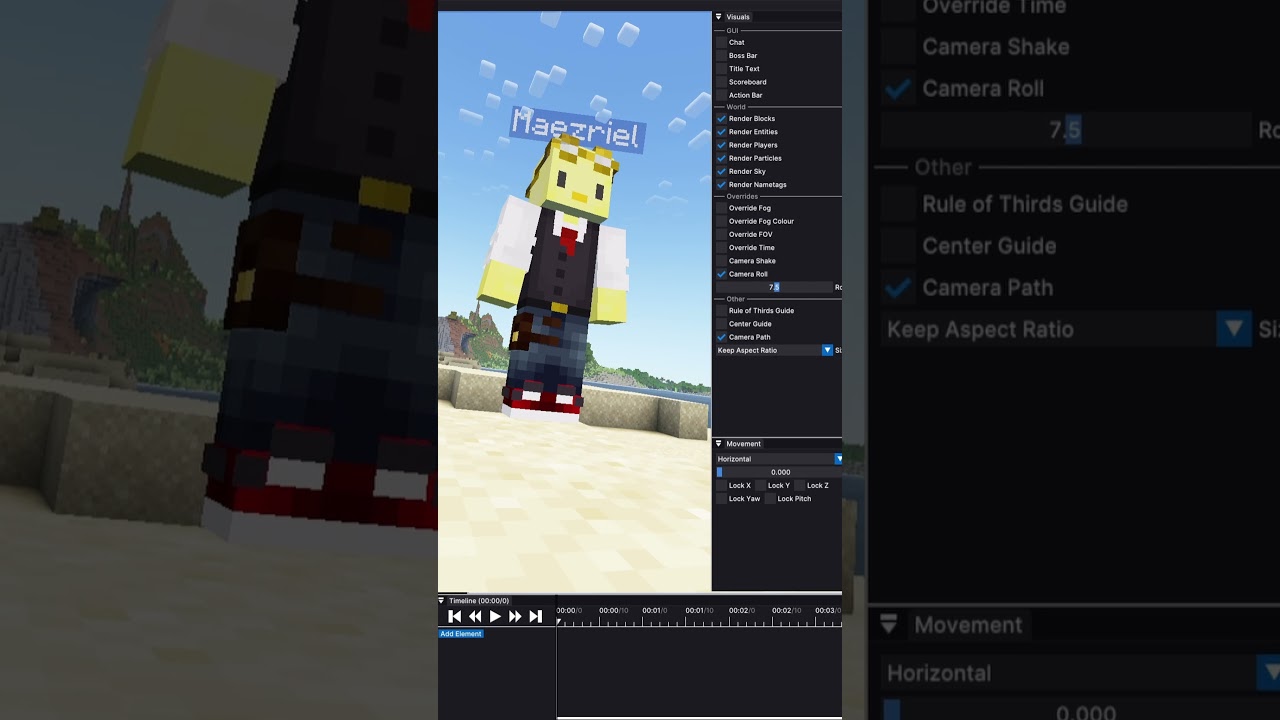Click the Add Element button
Screen dimensions: 1280x720
pyautogui.click(x=461, y=634)
